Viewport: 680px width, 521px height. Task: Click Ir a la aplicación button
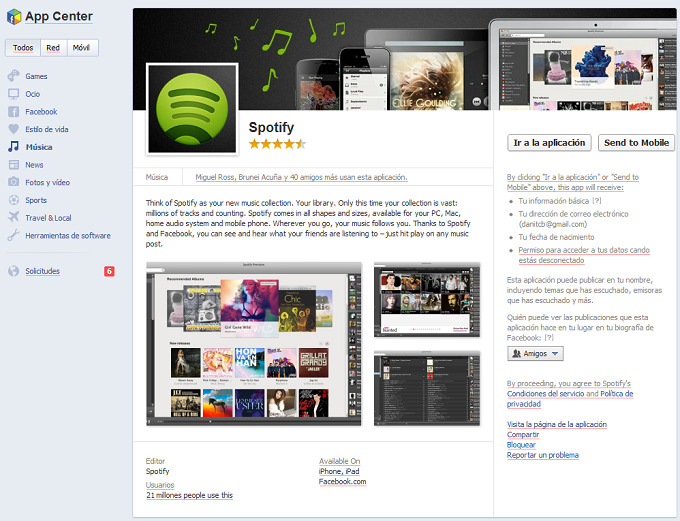coord(549,143)
